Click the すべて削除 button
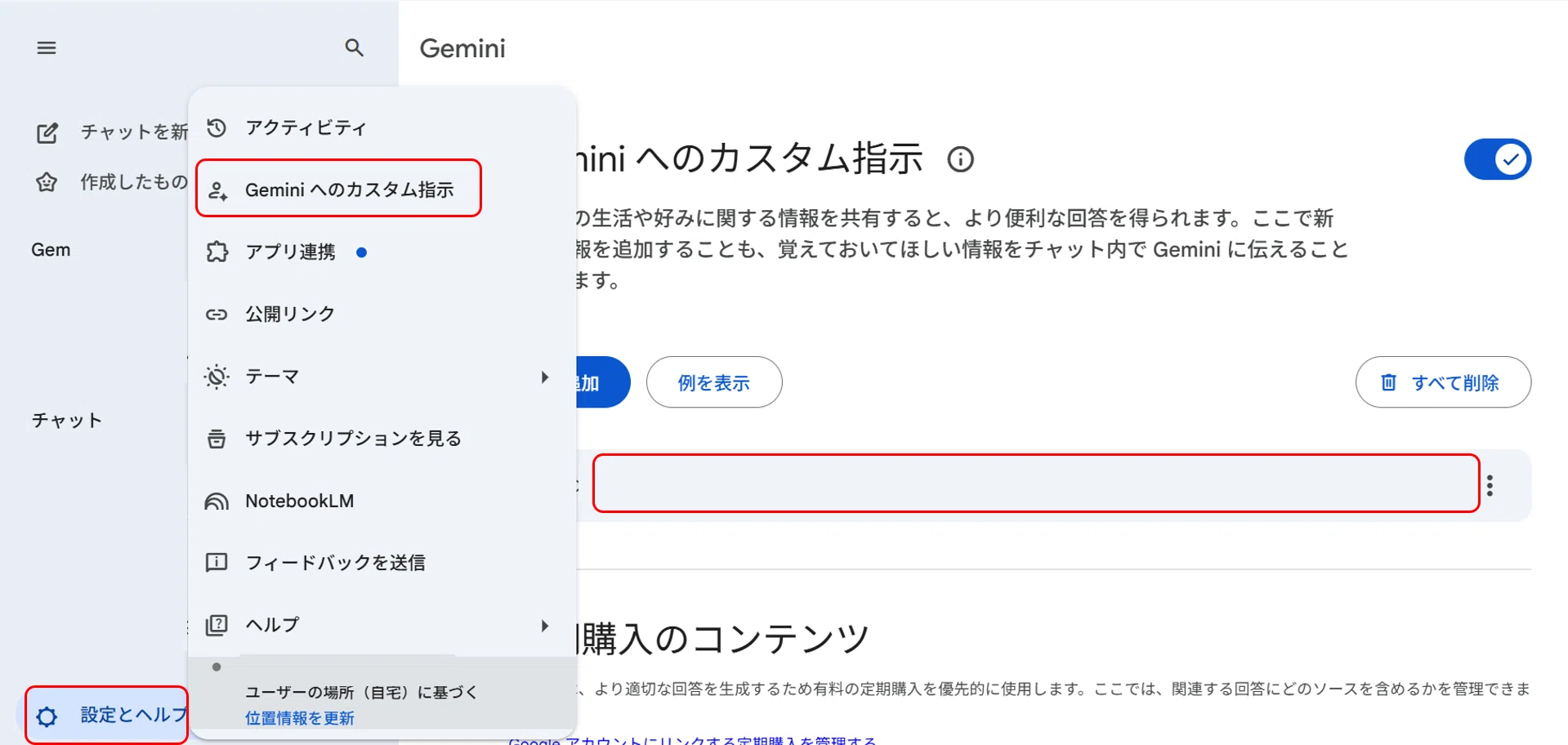 (1443, 382)
